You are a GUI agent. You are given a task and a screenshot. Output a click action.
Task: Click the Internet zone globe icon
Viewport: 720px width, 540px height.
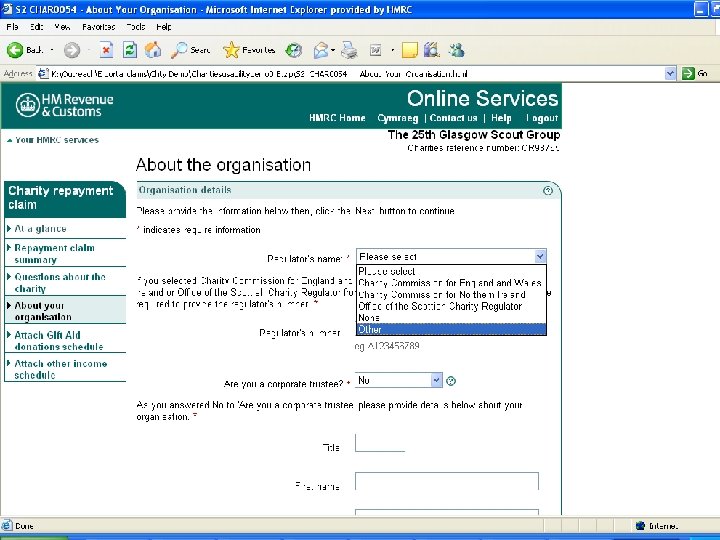[x=641, y=526]
